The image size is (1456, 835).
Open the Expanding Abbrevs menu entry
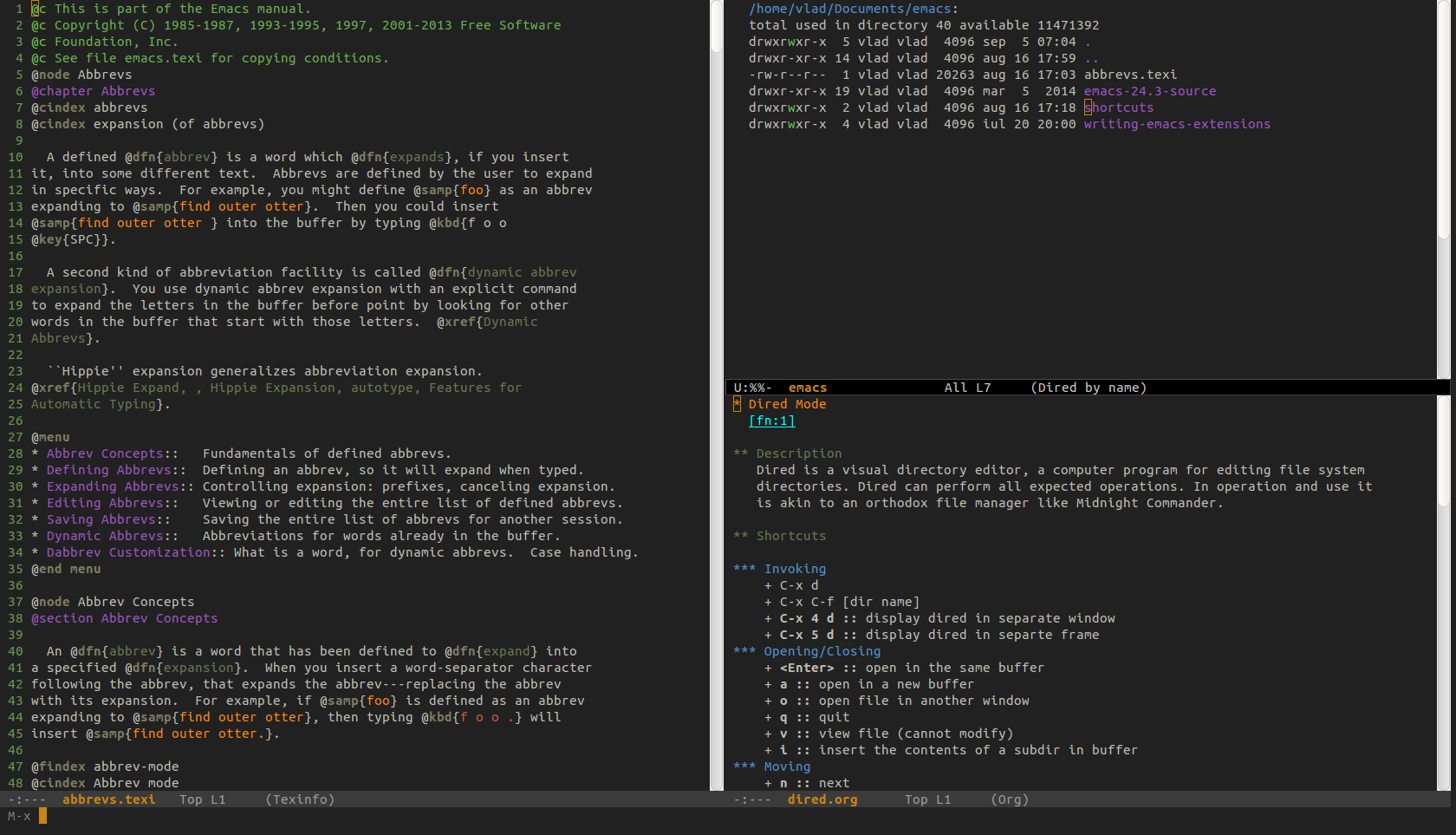click(113, 486)
